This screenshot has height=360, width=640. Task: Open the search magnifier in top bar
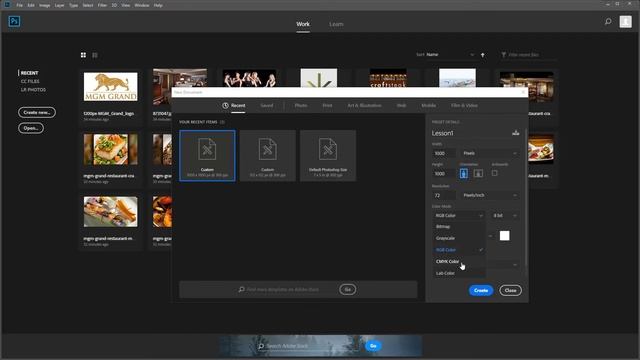(x=608, y=22)
